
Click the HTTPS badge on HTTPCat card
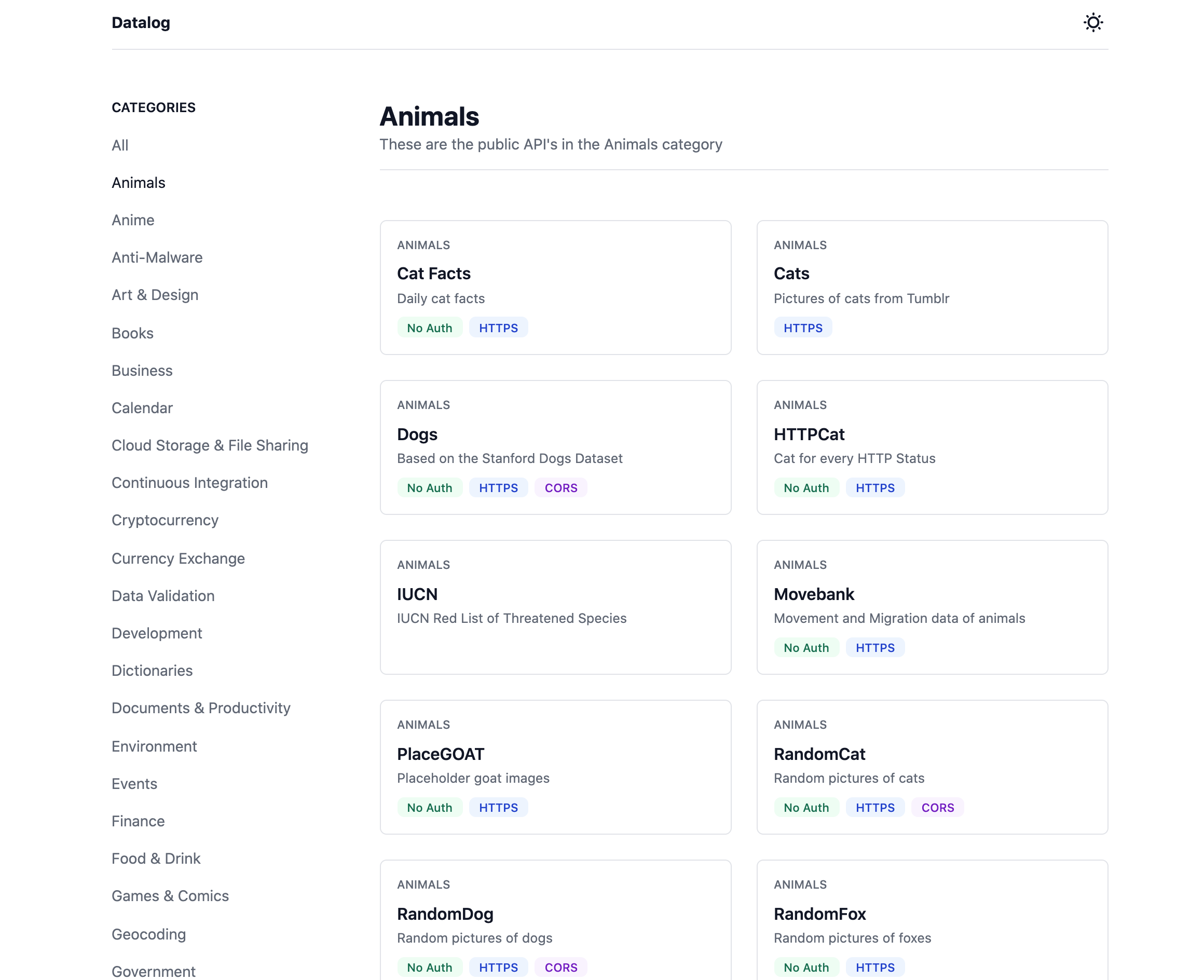(x=874, y=487)
